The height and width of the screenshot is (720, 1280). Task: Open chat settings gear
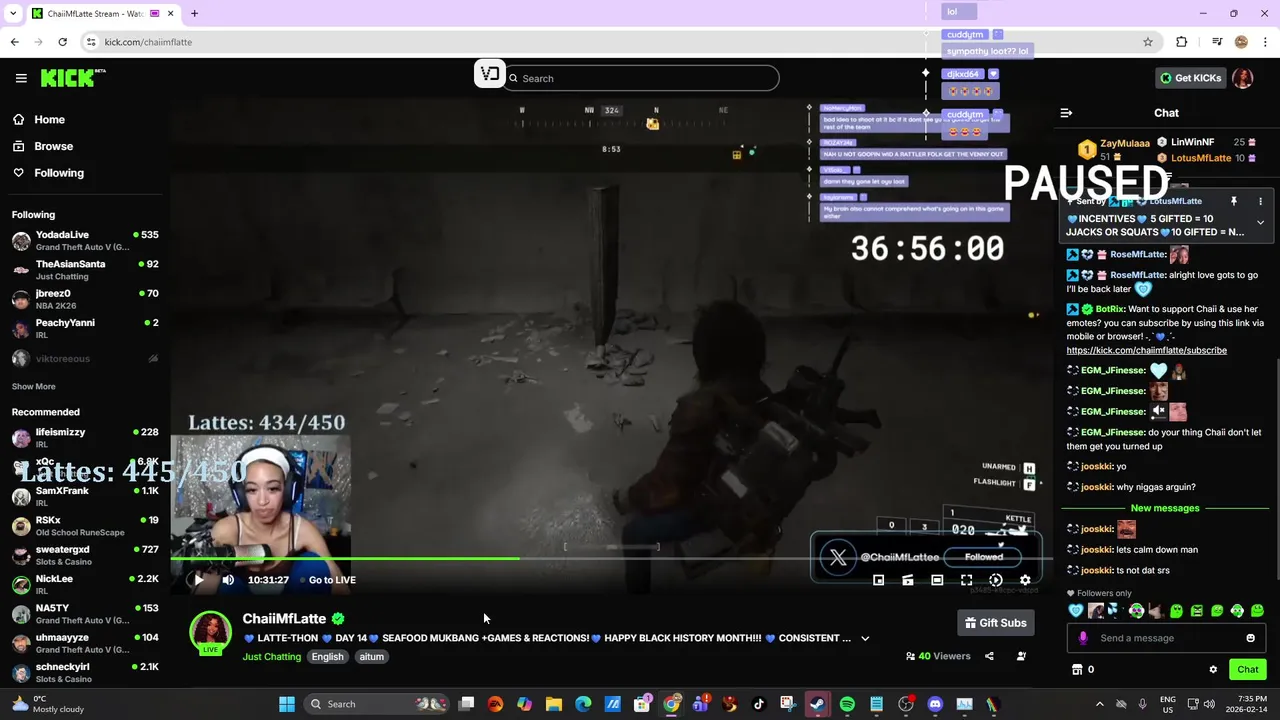click(x=1213, y=670)
